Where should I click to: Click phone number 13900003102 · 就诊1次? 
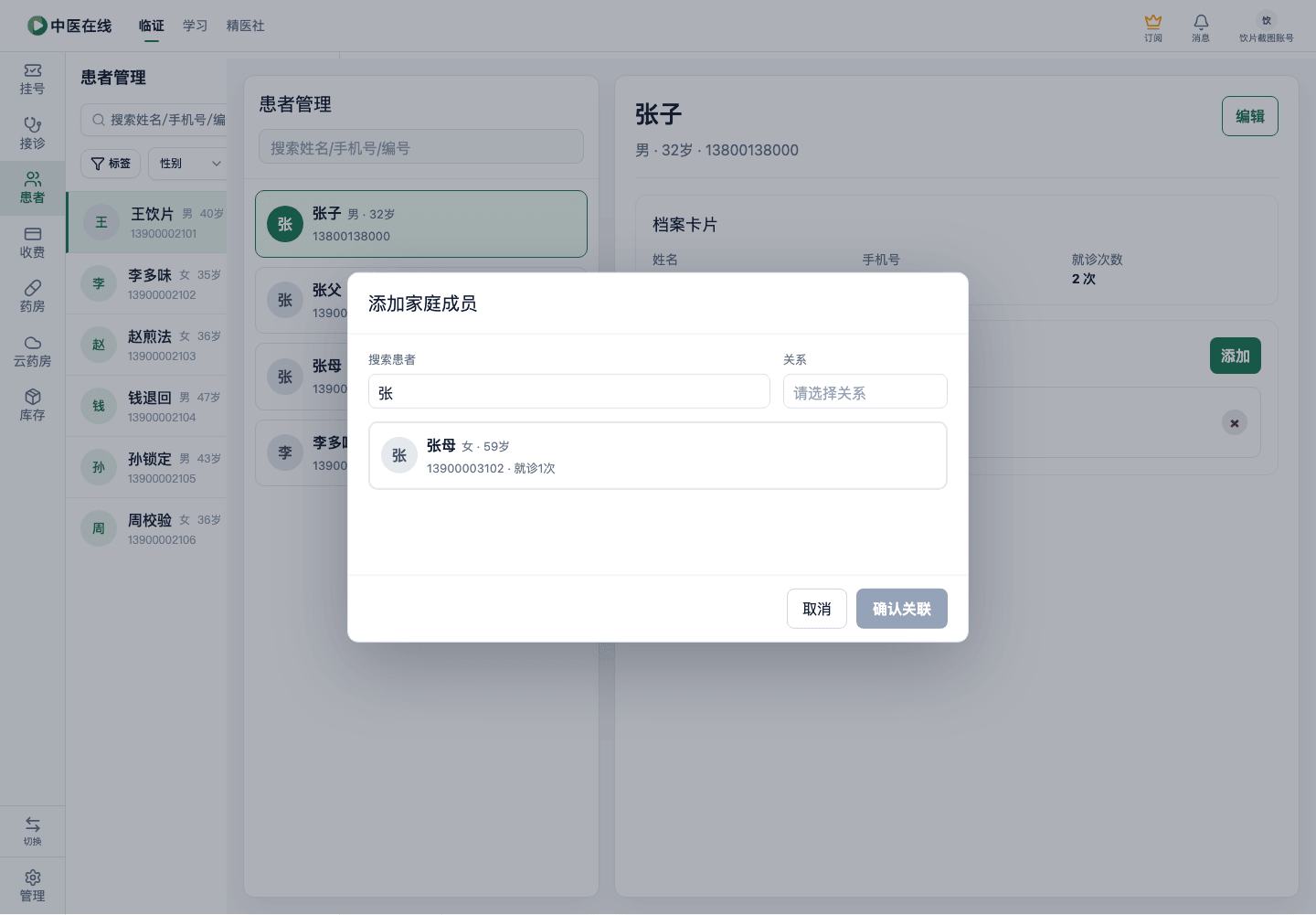point(491,468)
